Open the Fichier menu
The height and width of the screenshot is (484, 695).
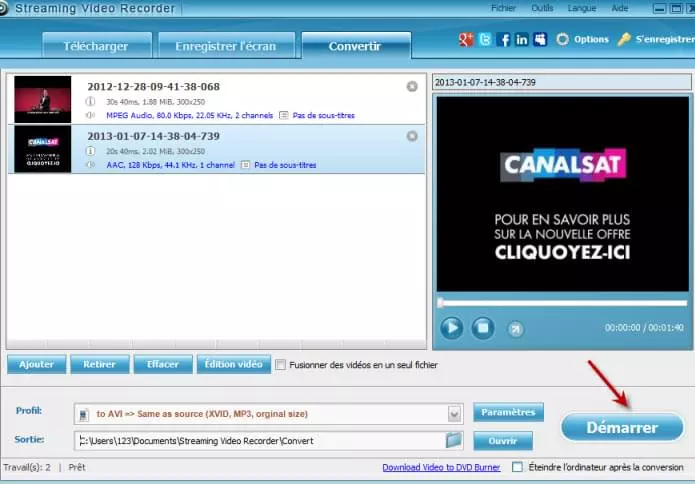tap(504, 8)
